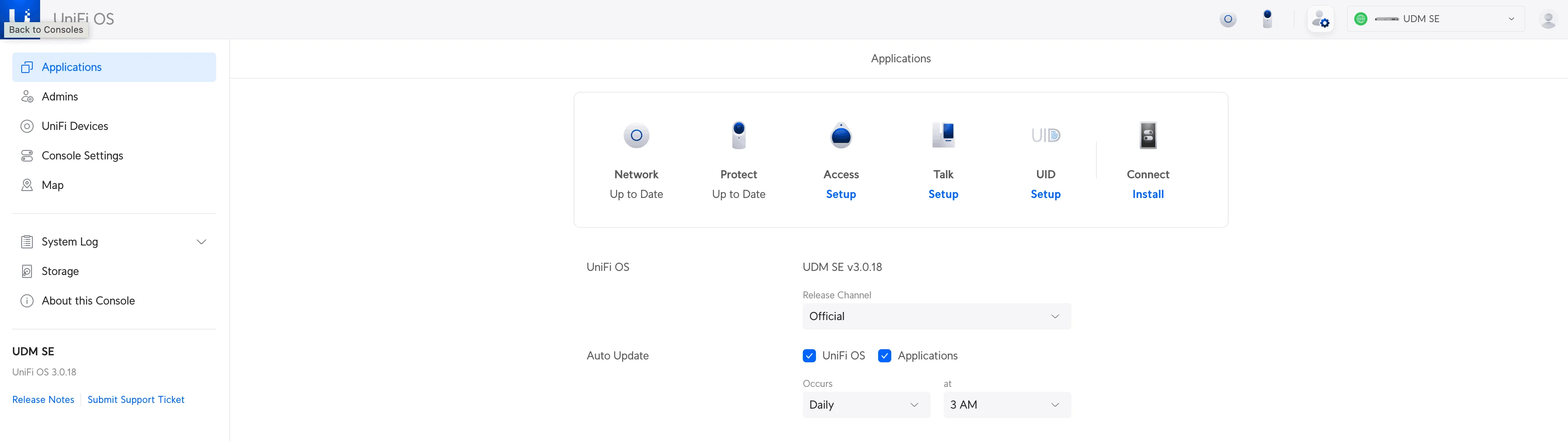
Task: Open the Network application from the top bar
Action: point(1228,19)
